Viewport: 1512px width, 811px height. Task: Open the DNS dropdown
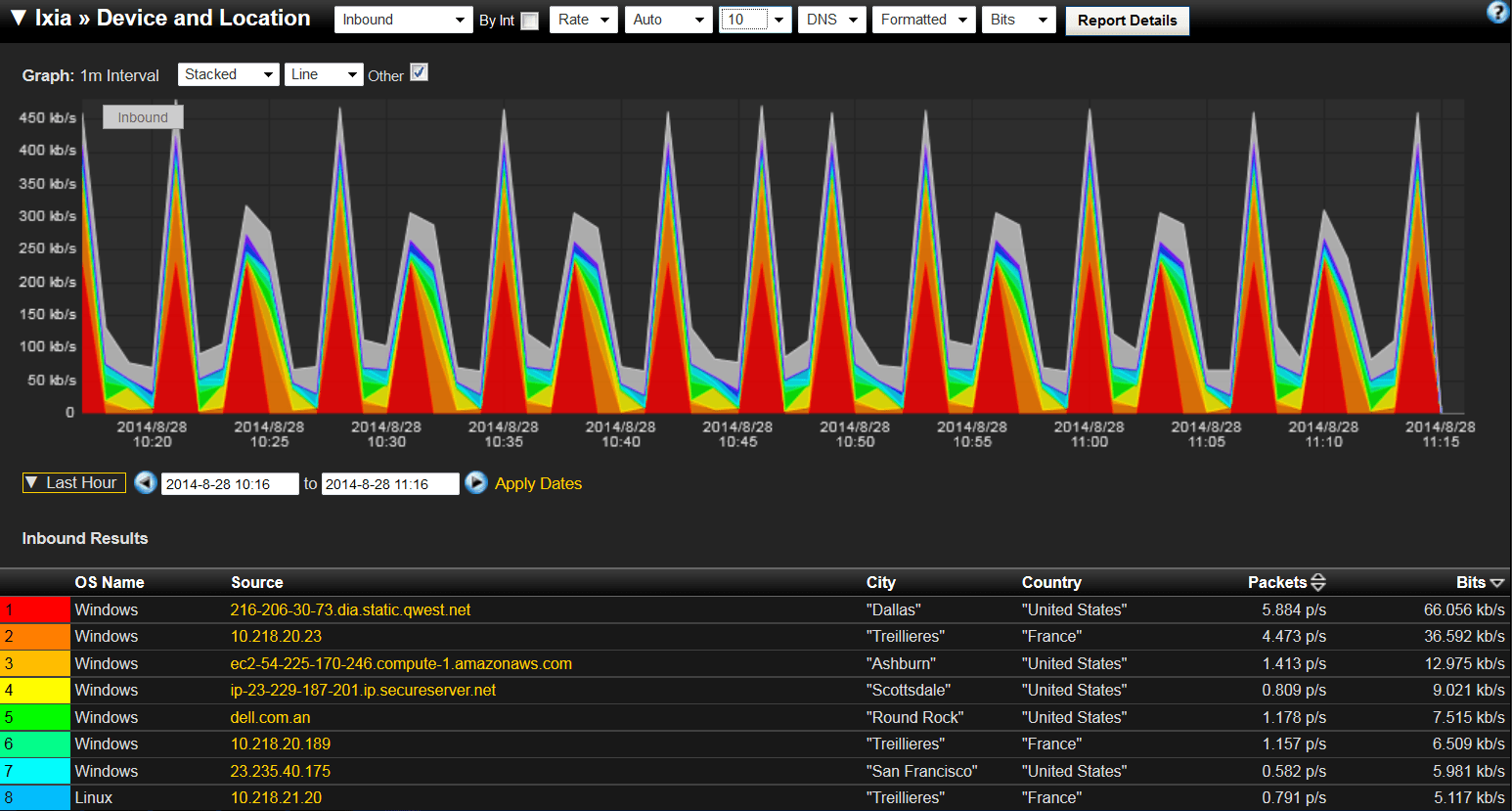pos(832,20)
